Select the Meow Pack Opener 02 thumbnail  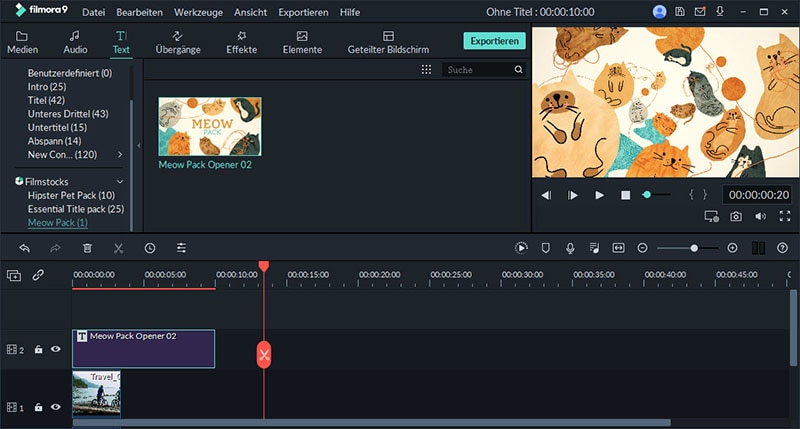tap(210, 127)
